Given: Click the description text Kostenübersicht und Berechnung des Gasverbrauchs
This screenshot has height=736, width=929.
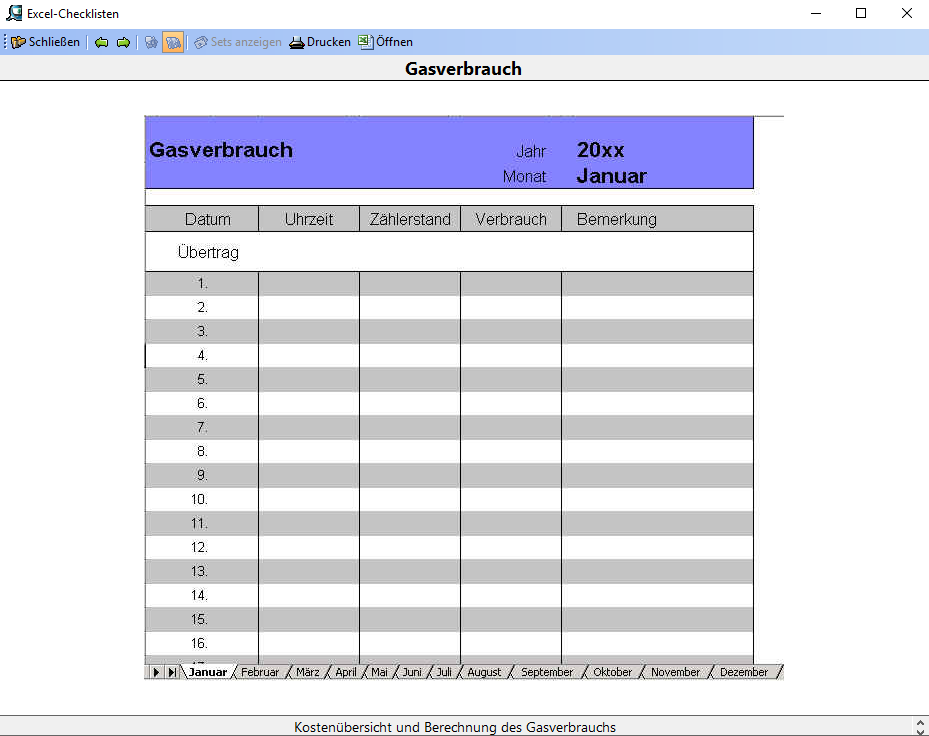Looking at the screenshot, I should pyautogui.click(x=455, y=727).
